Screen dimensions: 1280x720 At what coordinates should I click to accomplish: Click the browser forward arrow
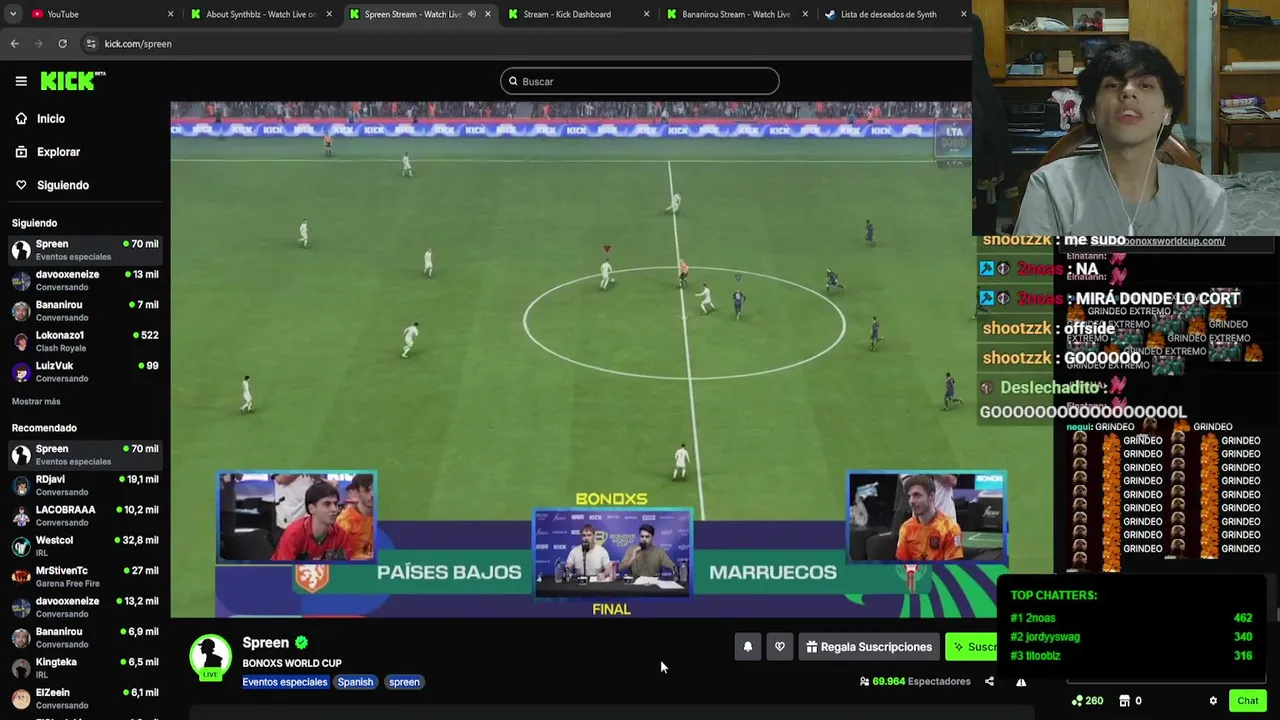[39, 44]
